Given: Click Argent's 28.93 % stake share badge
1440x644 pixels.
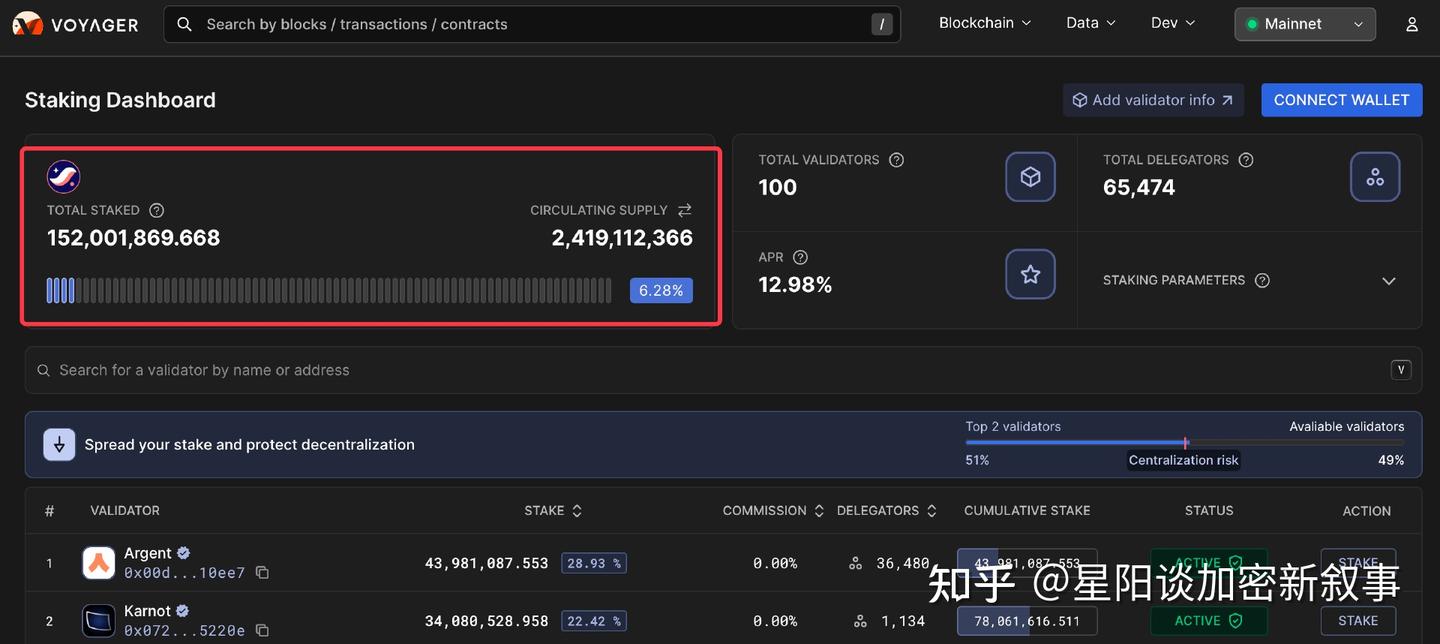Looking at the screenshot, I should pos(594,563).
